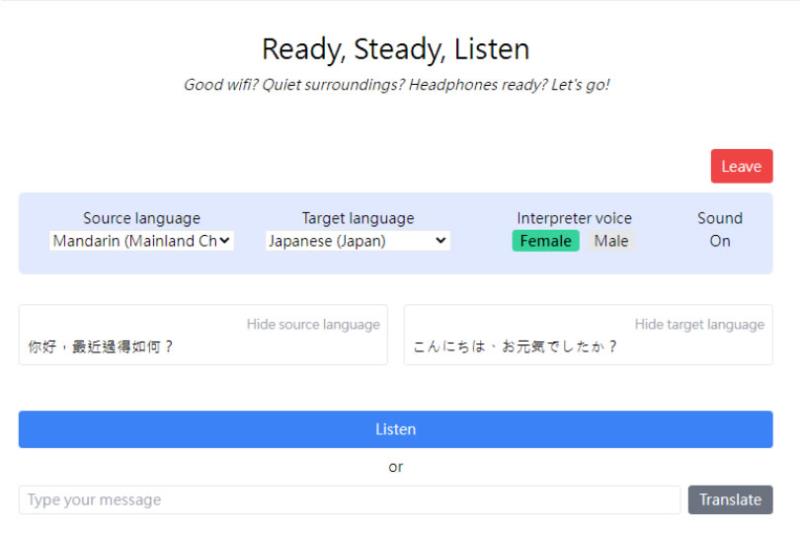Click Hide target language link
Viewport: 800px width, 535px height.
click(699, 324)
